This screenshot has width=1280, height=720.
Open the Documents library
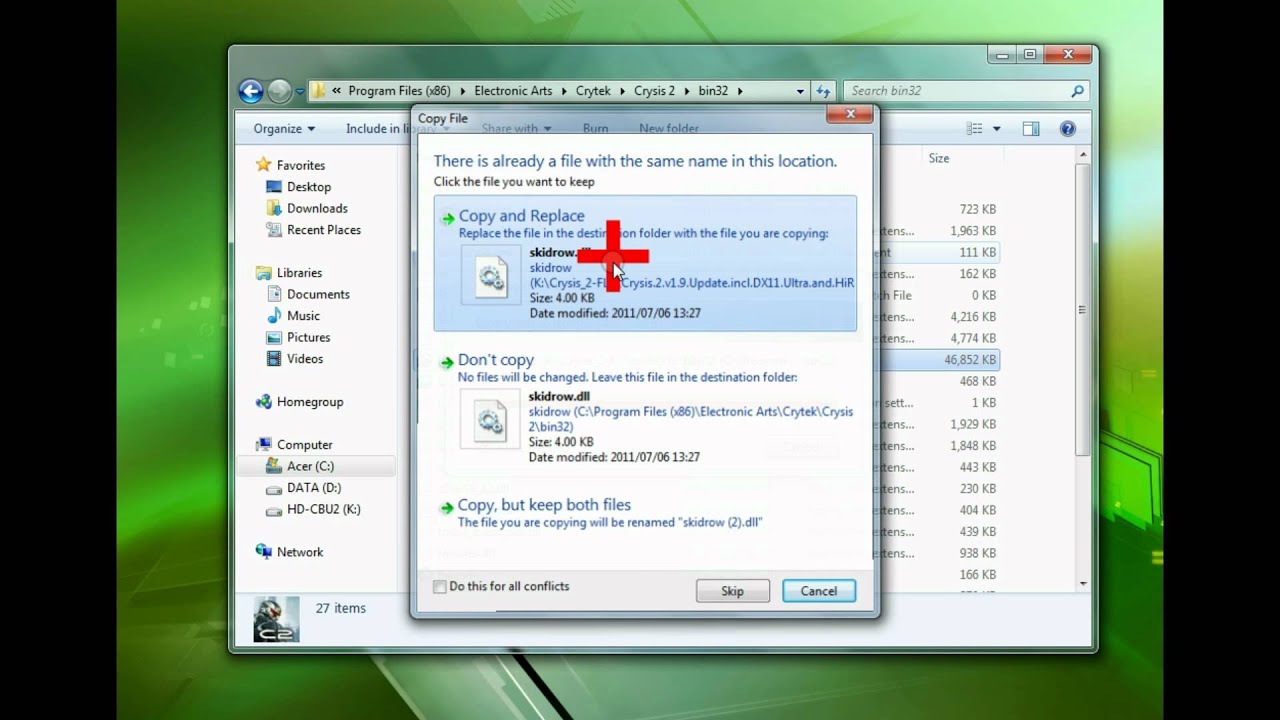click(x=318, y=294)
